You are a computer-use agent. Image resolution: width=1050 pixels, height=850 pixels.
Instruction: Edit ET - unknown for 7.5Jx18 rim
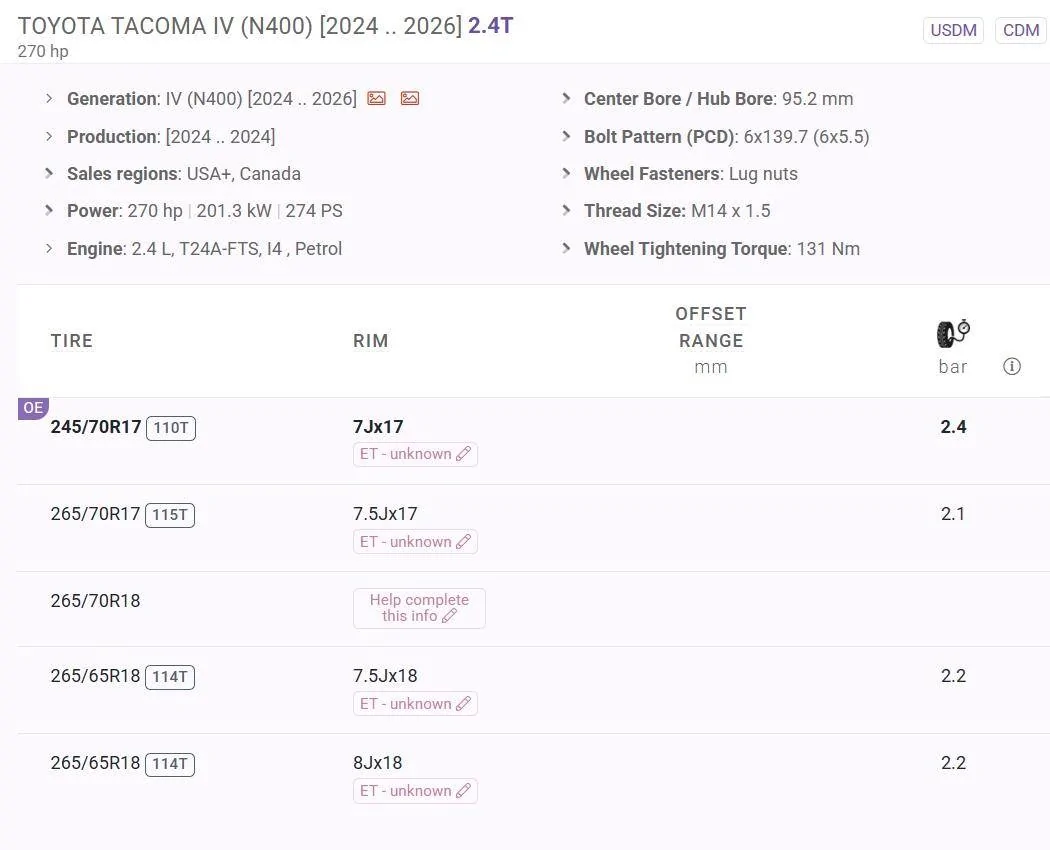pyautogui.click(x=415, y=704)
